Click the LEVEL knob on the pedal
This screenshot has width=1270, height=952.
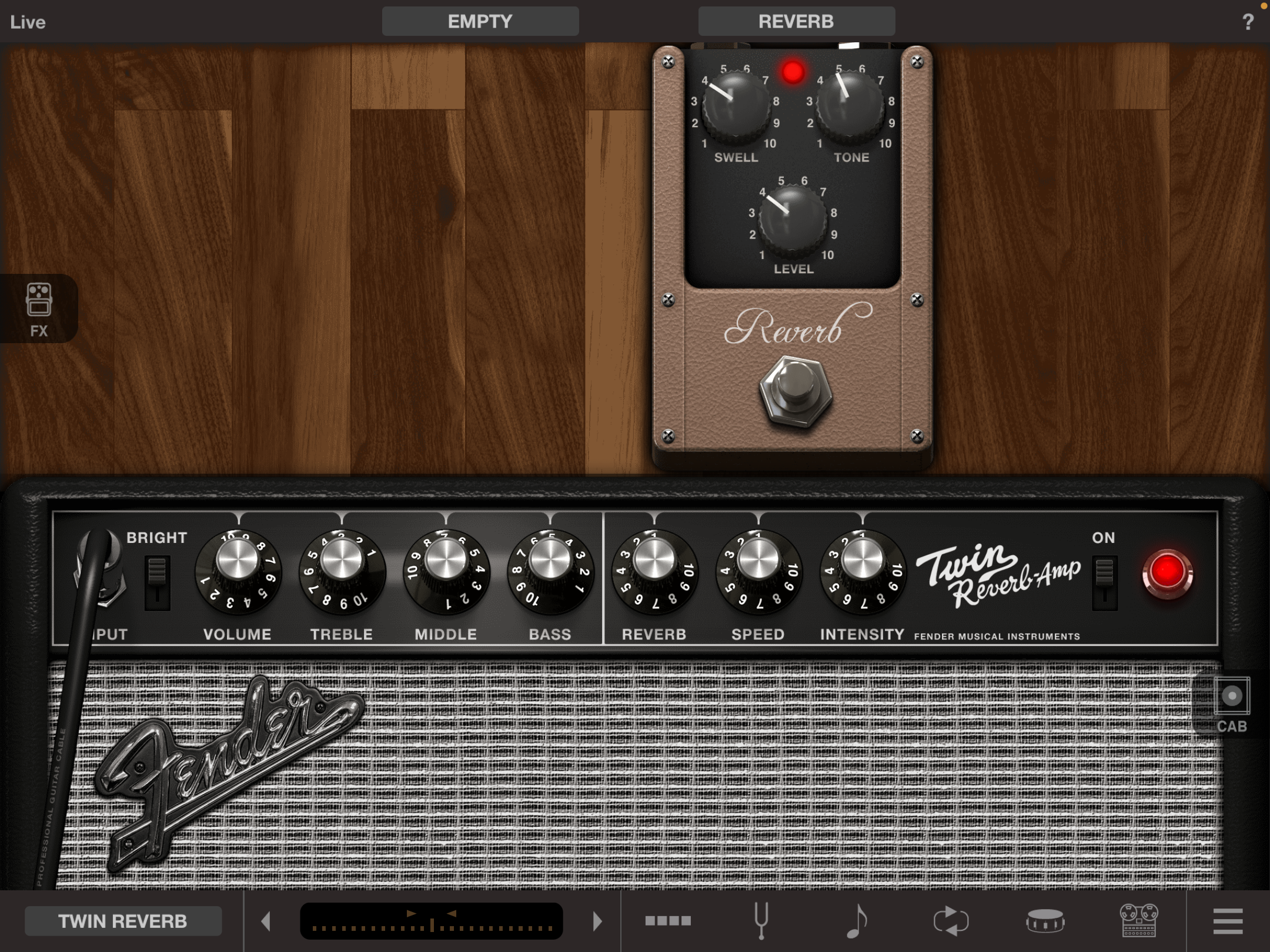click(793, 219)
